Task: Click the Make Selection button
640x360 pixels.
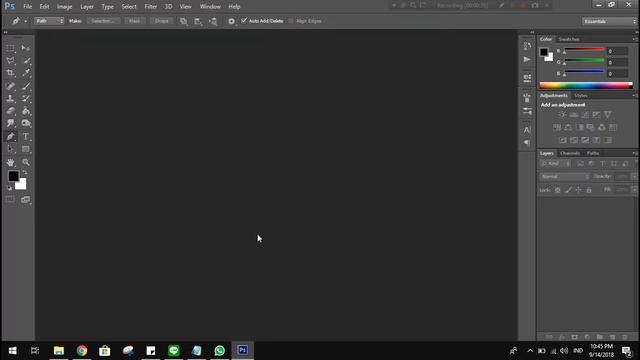Action: tap(103, 21)
